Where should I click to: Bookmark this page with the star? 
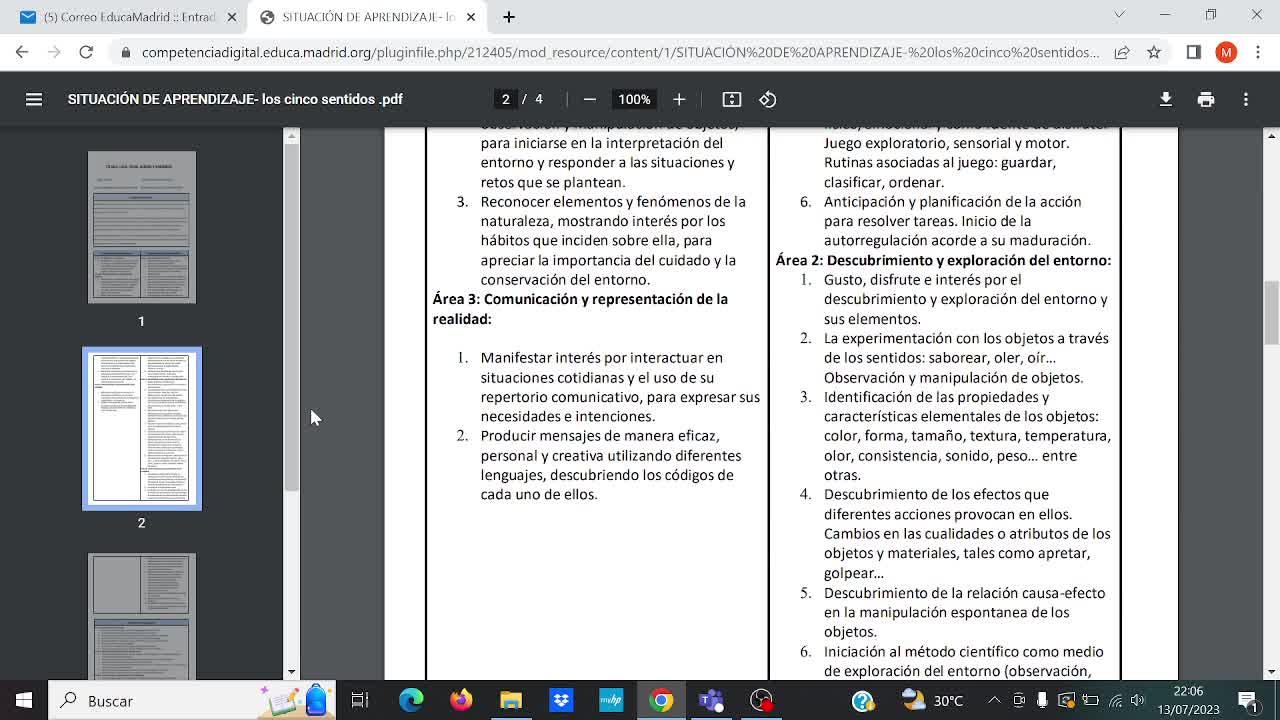pos(1154,52)
